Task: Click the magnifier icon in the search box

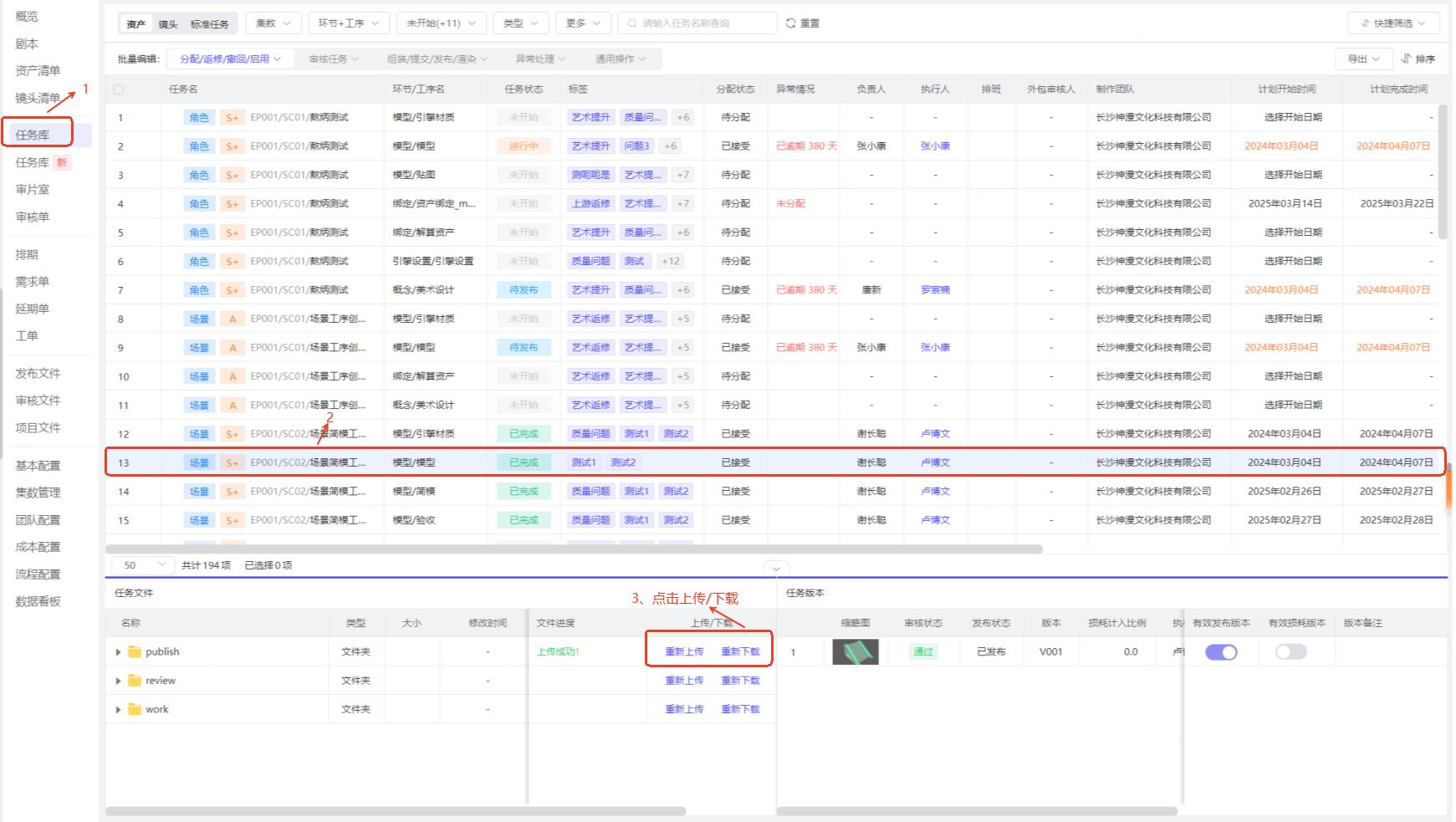Action: [x=632, y=23]
